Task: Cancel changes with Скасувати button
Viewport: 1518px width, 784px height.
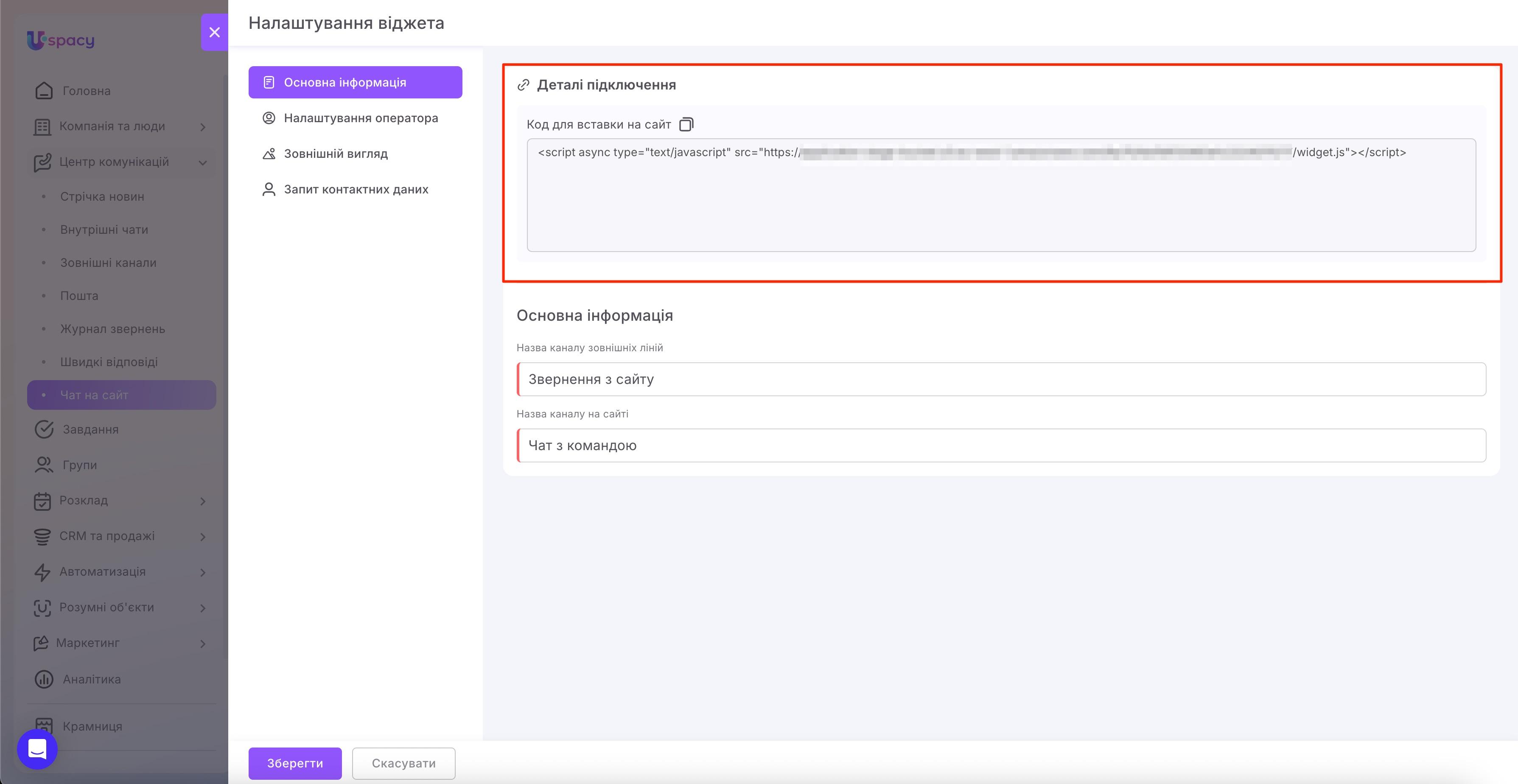Action: tap(403, 763)
